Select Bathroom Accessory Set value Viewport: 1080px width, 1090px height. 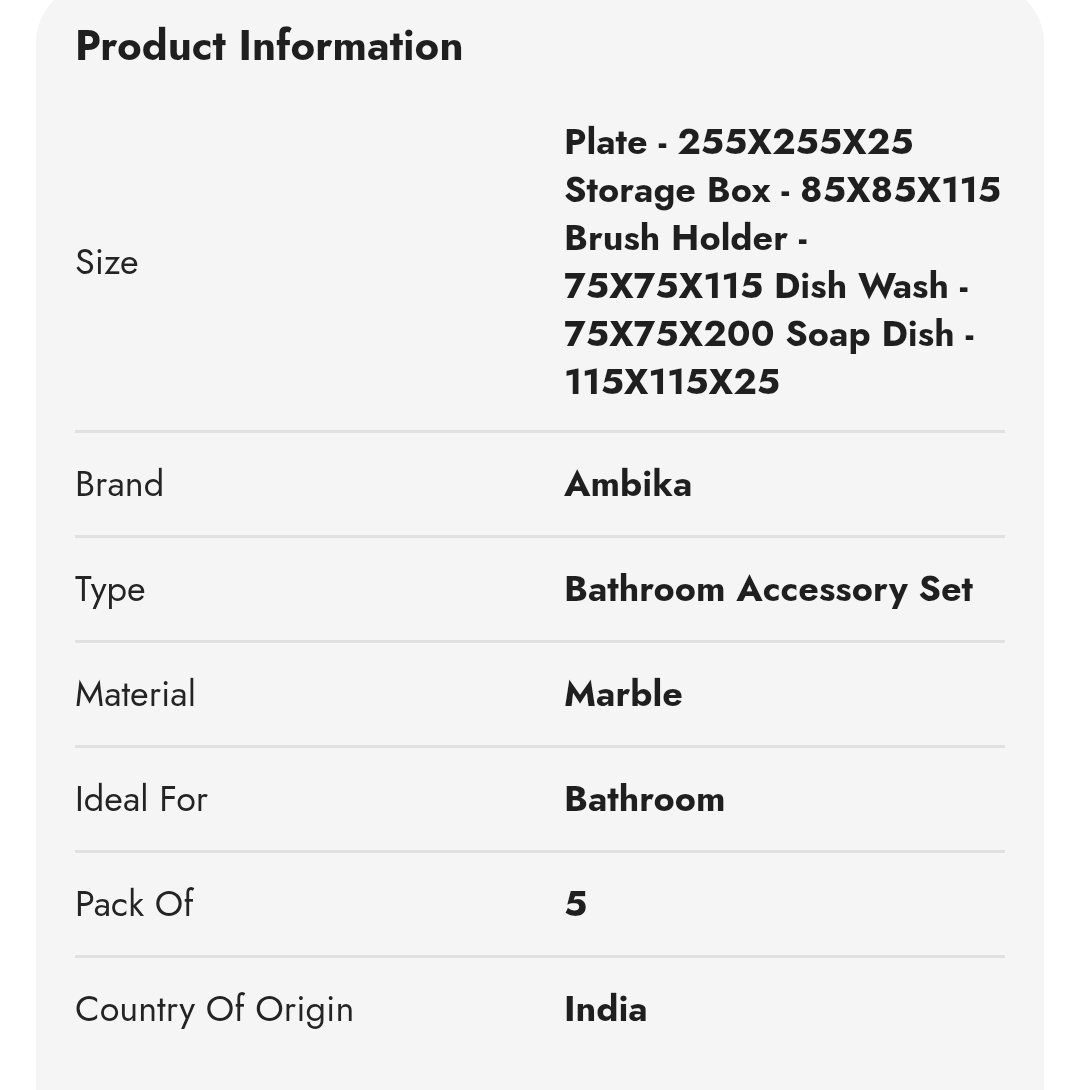pos(769,589)
